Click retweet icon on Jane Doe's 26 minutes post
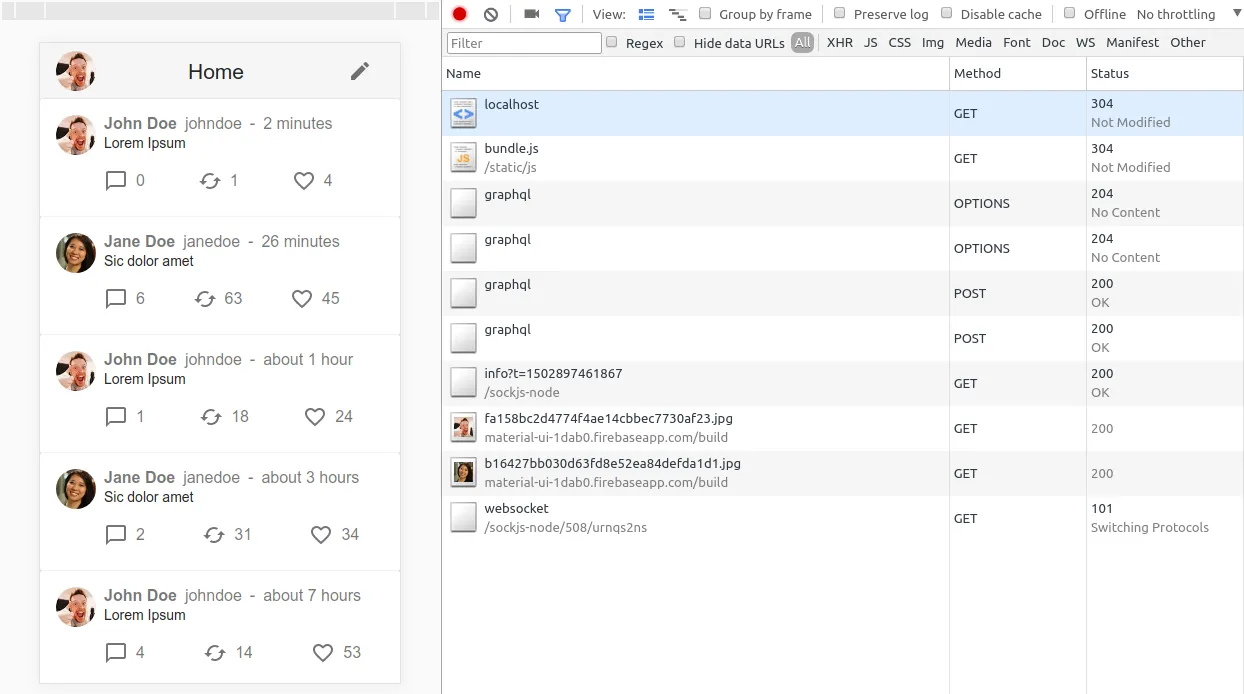 click(205, 299)
